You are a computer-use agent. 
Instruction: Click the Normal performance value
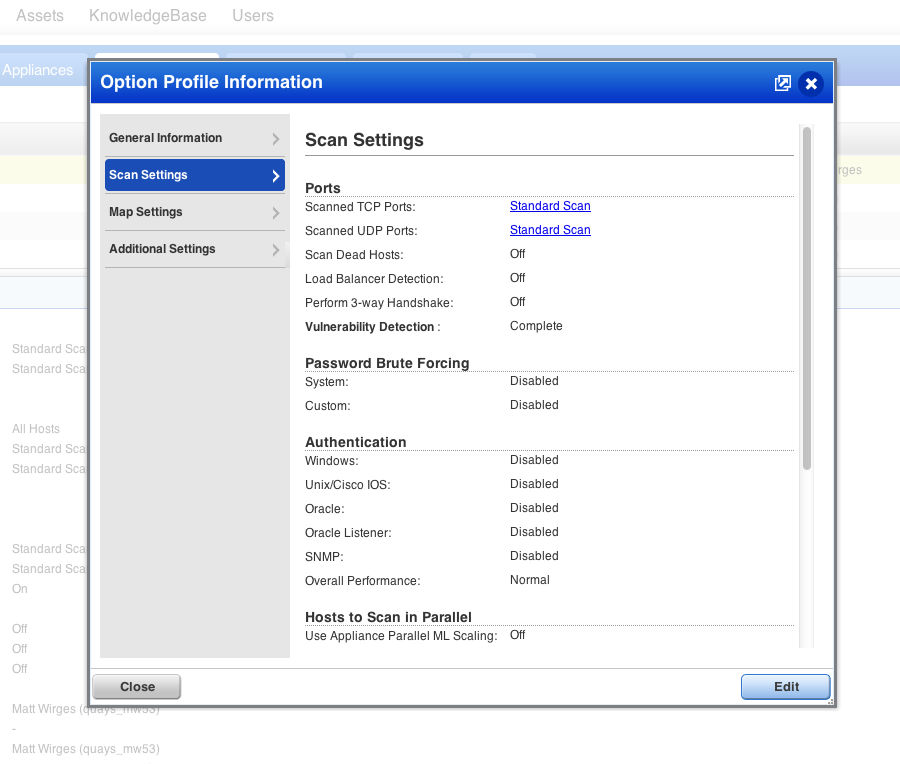tap(529, 580)
